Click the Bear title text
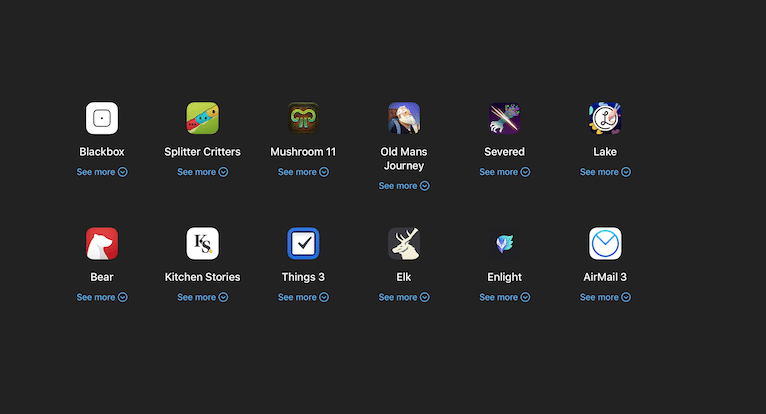The image size is (766, 414). point(102,277)
